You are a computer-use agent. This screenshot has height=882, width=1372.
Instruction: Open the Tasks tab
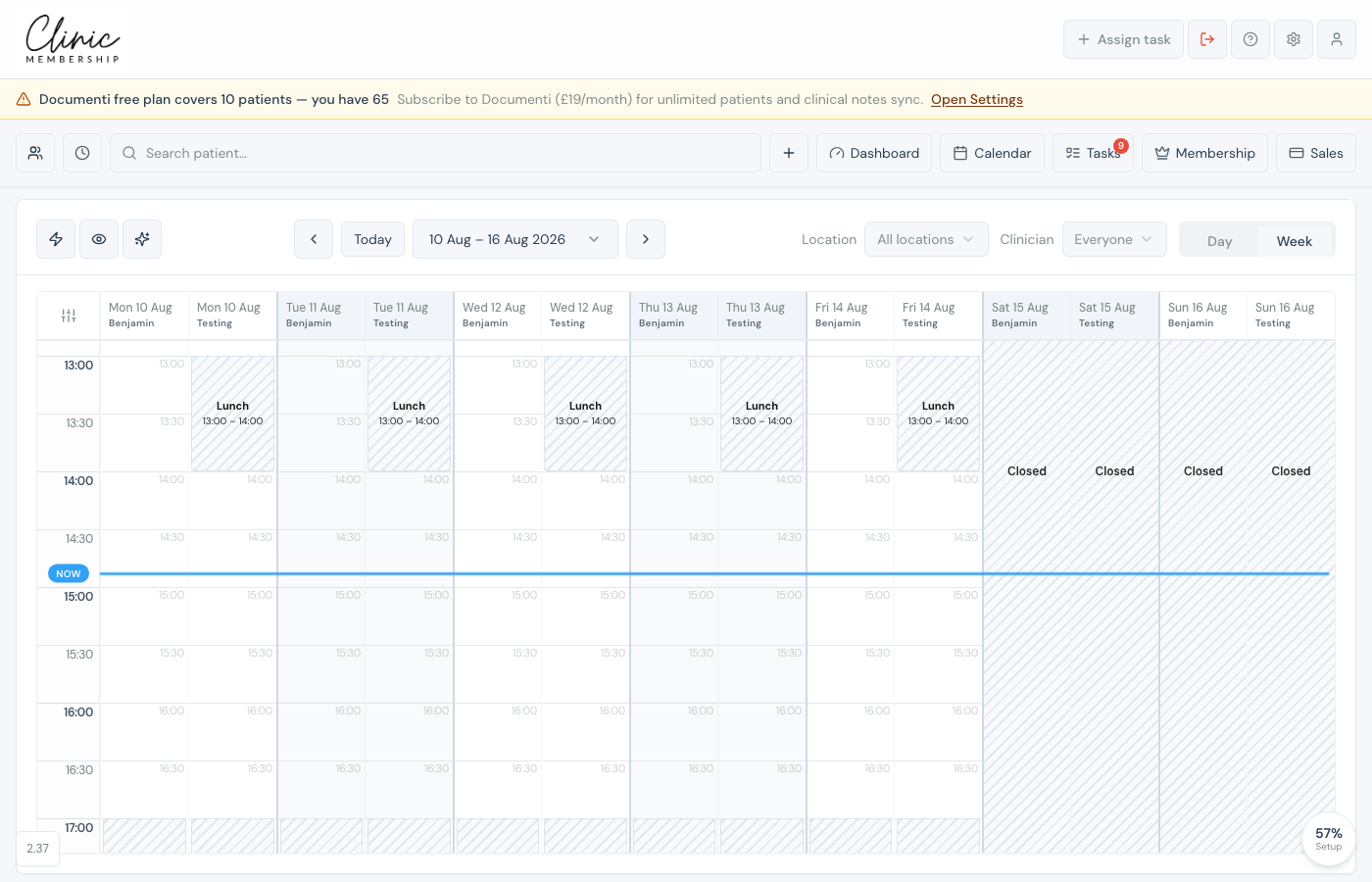coord(1093,153)
